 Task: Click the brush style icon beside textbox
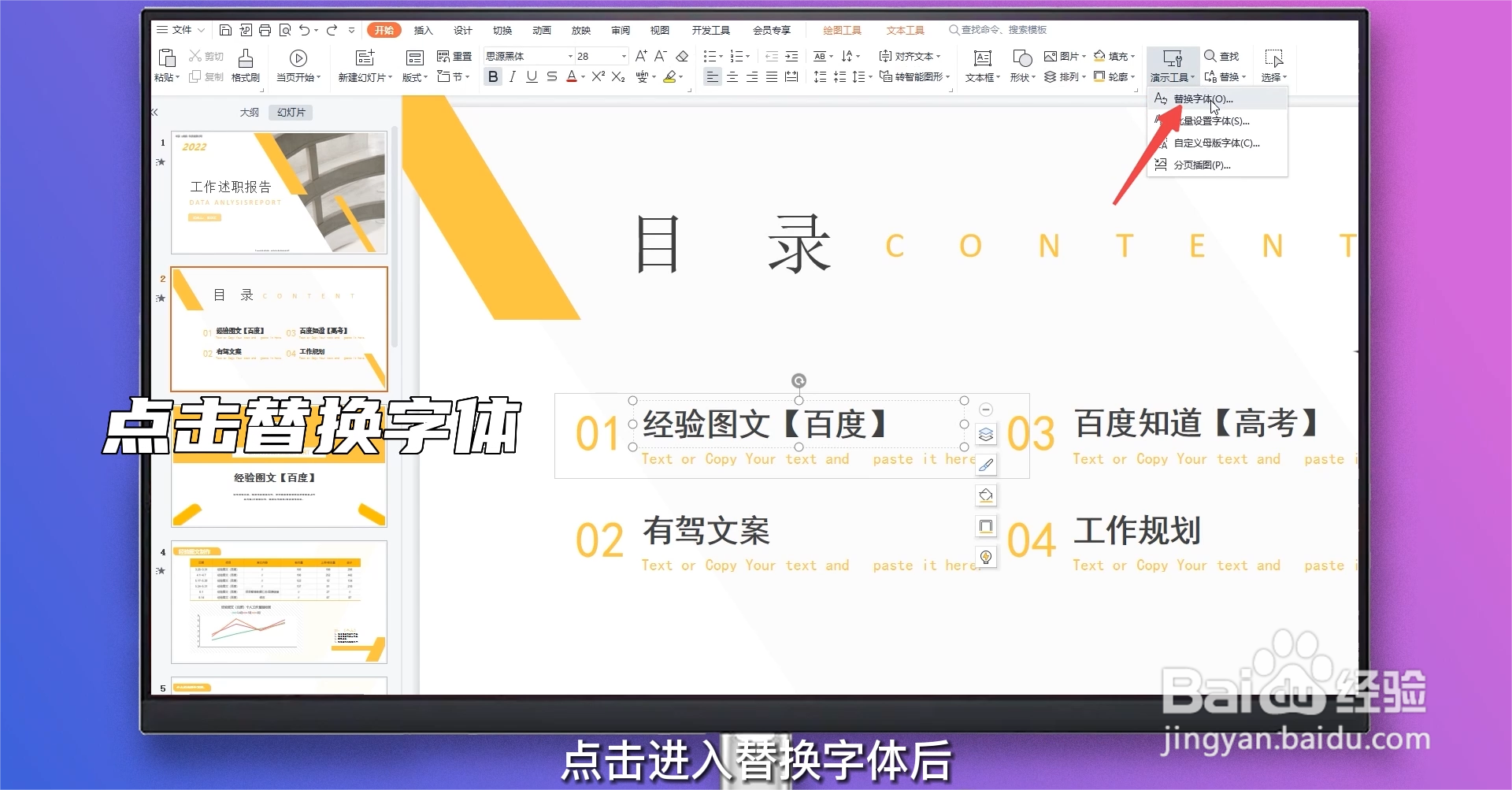(x=986, y=465)
